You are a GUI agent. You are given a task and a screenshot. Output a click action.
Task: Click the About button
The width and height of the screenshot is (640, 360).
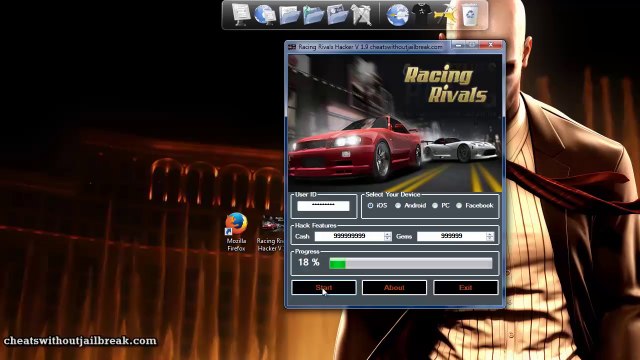[x=394, y=287]
